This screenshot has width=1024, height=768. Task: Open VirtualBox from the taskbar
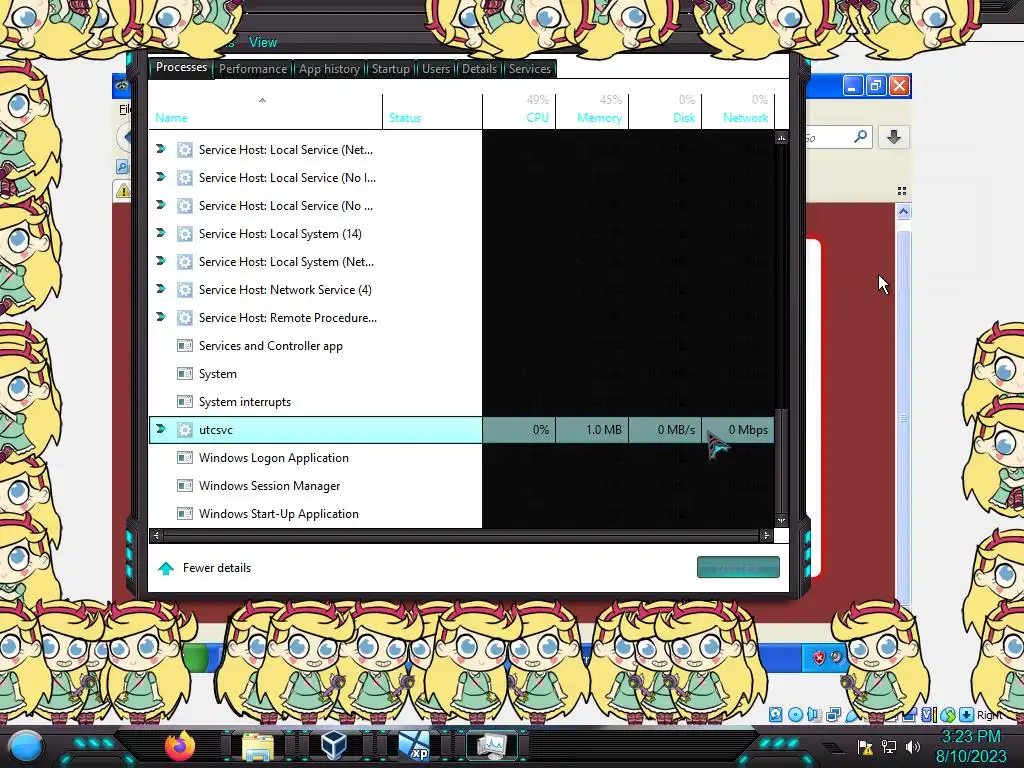click(x=334, y=746)
